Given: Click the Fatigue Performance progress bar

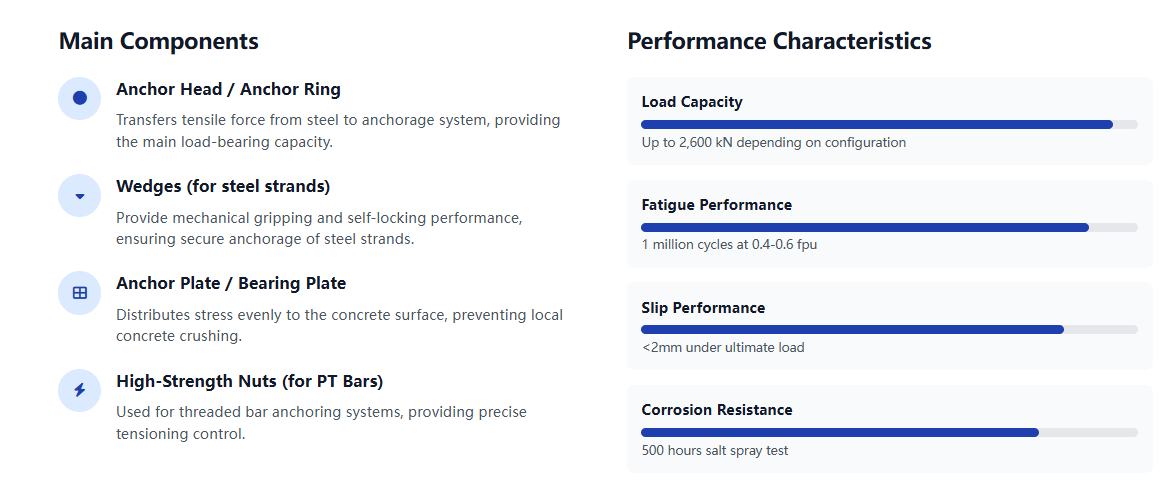Looking at the screenshot, I should [889, 228].
